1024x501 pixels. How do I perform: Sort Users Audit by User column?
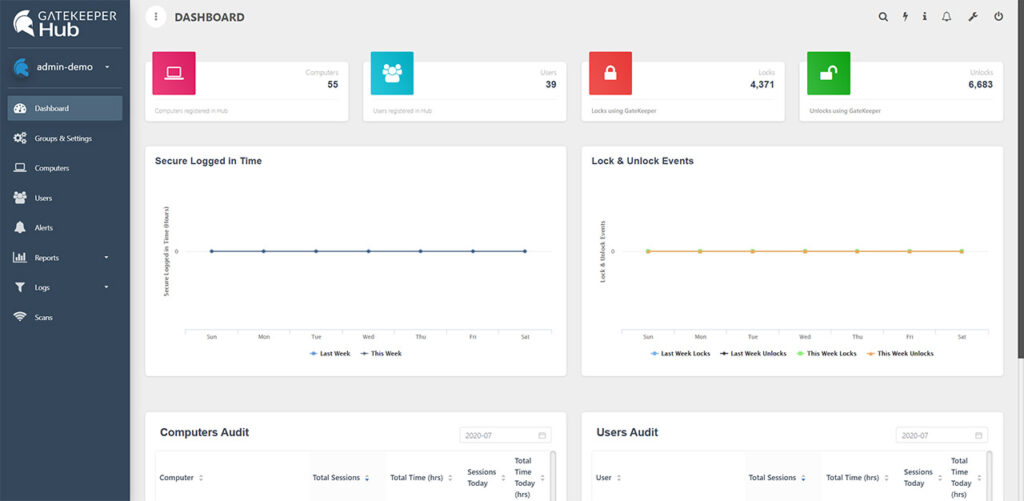610,478
